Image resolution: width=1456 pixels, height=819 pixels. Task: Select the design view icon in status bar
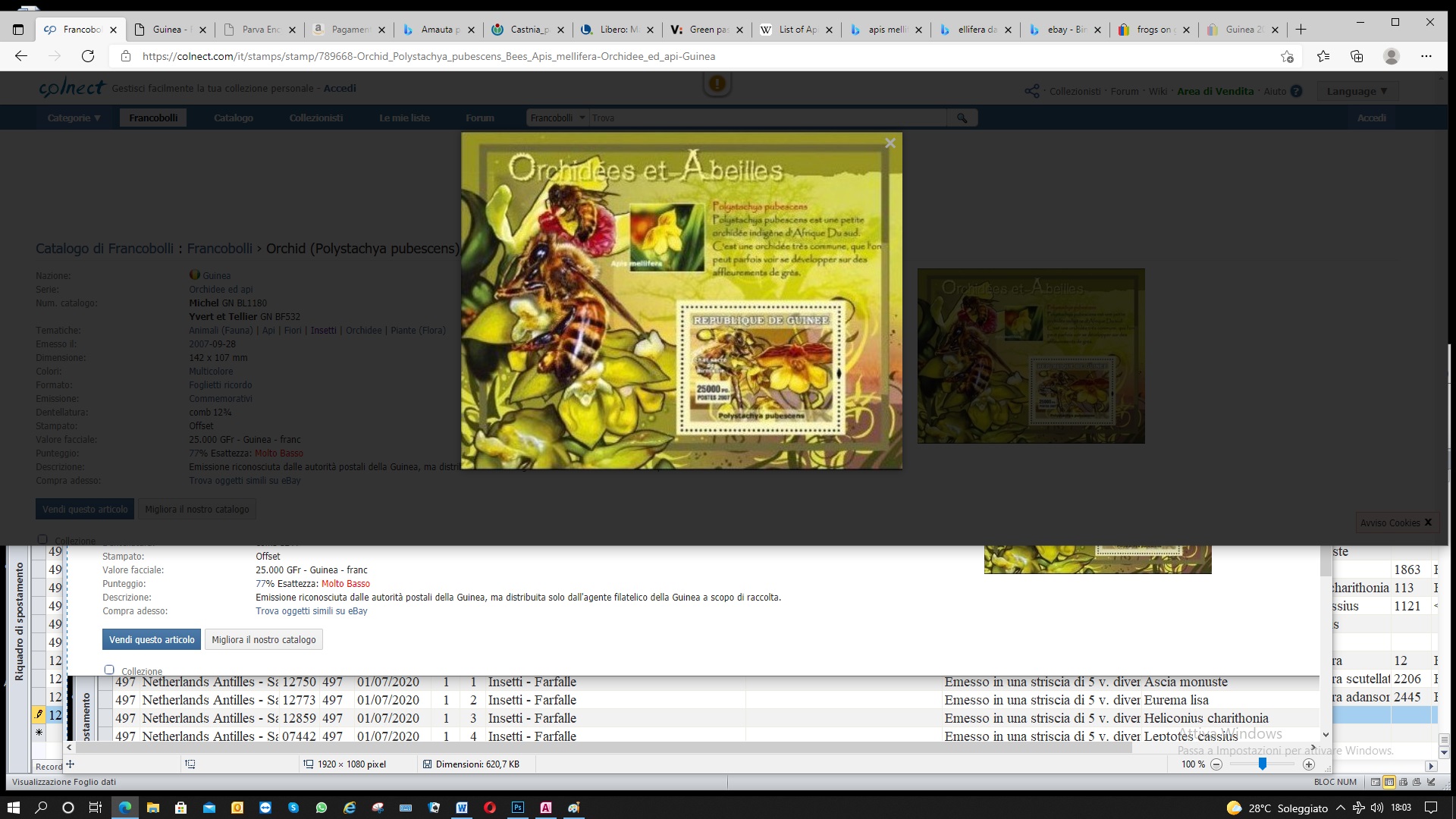tap(1431, 782)
